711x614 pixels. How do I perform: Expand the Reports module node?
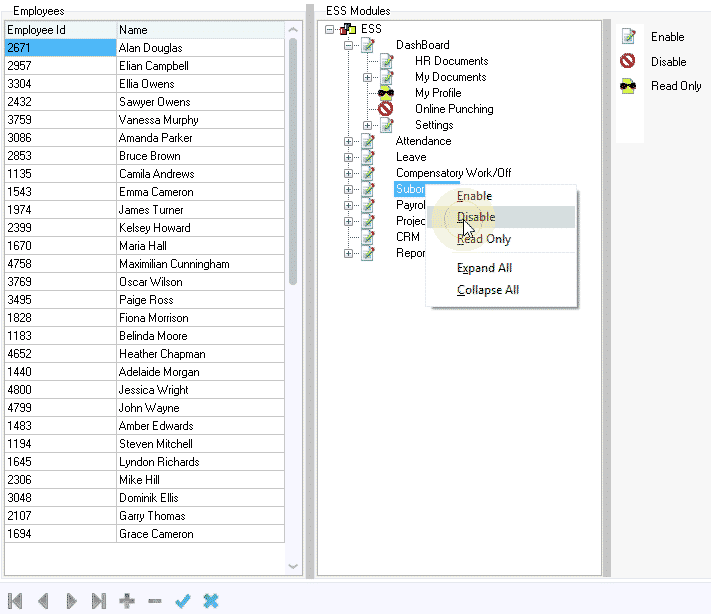(348, 253)
